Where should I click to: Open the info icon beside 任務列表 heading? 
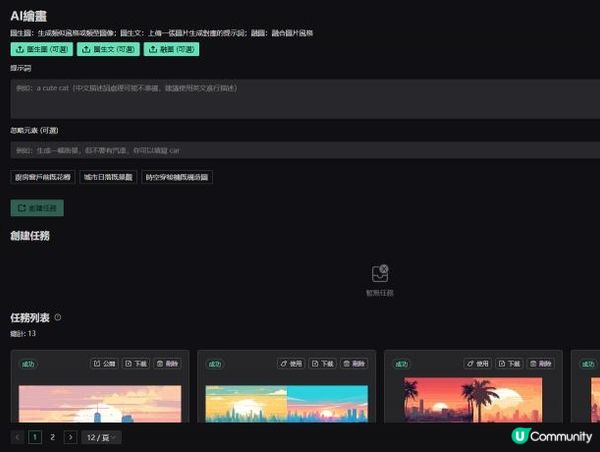[x=58, y=317]
